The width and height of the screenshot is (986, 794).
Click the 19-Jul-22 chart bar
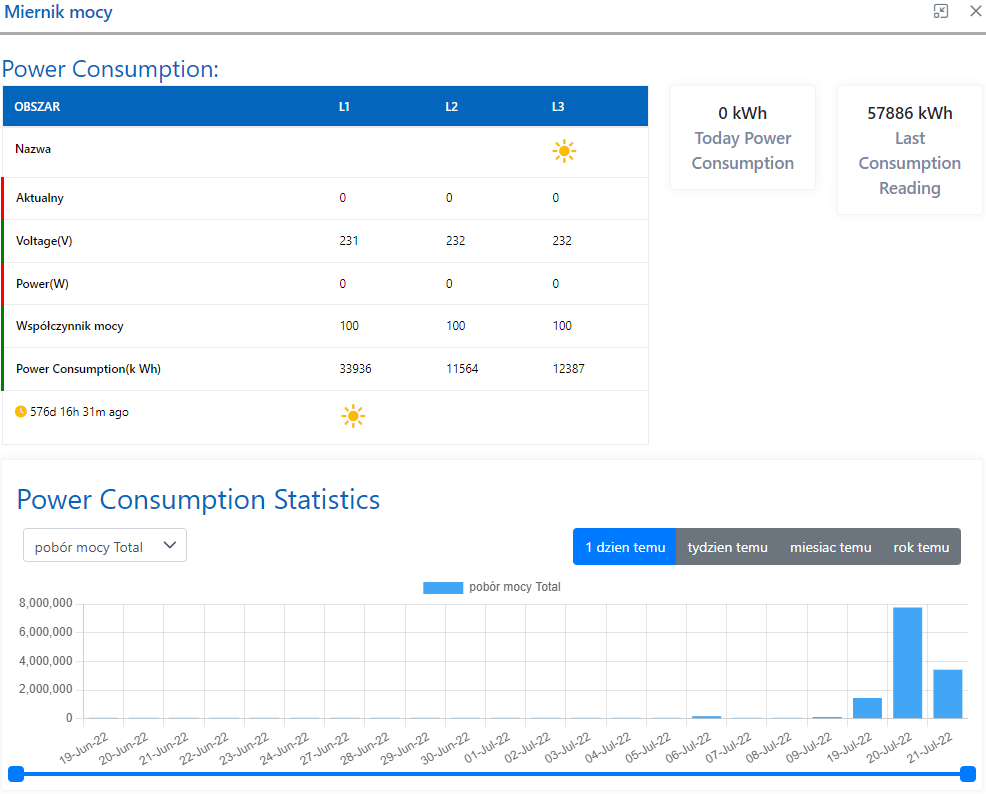click(x=867, y=708)
